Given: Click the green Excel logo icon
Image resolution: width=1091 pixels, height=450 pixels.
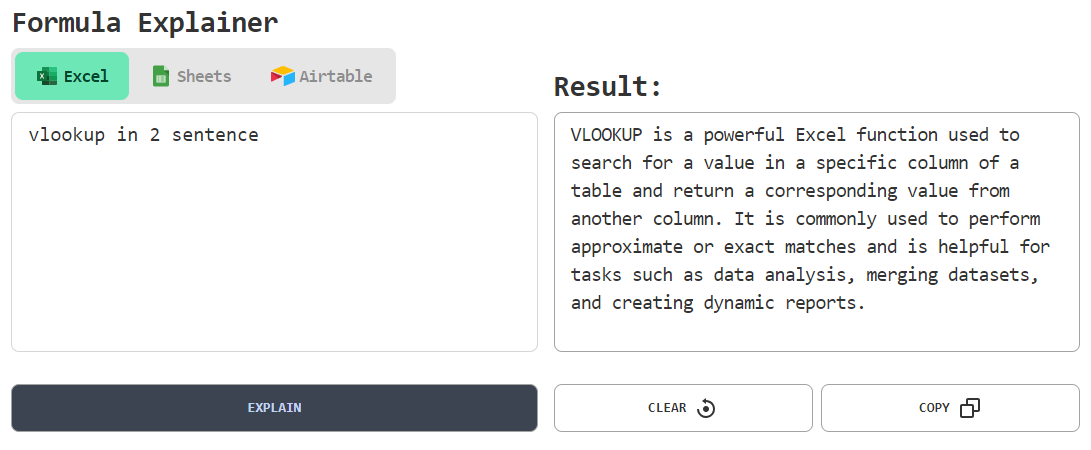Looking at the screenshot, I should (x=47, y=76).
